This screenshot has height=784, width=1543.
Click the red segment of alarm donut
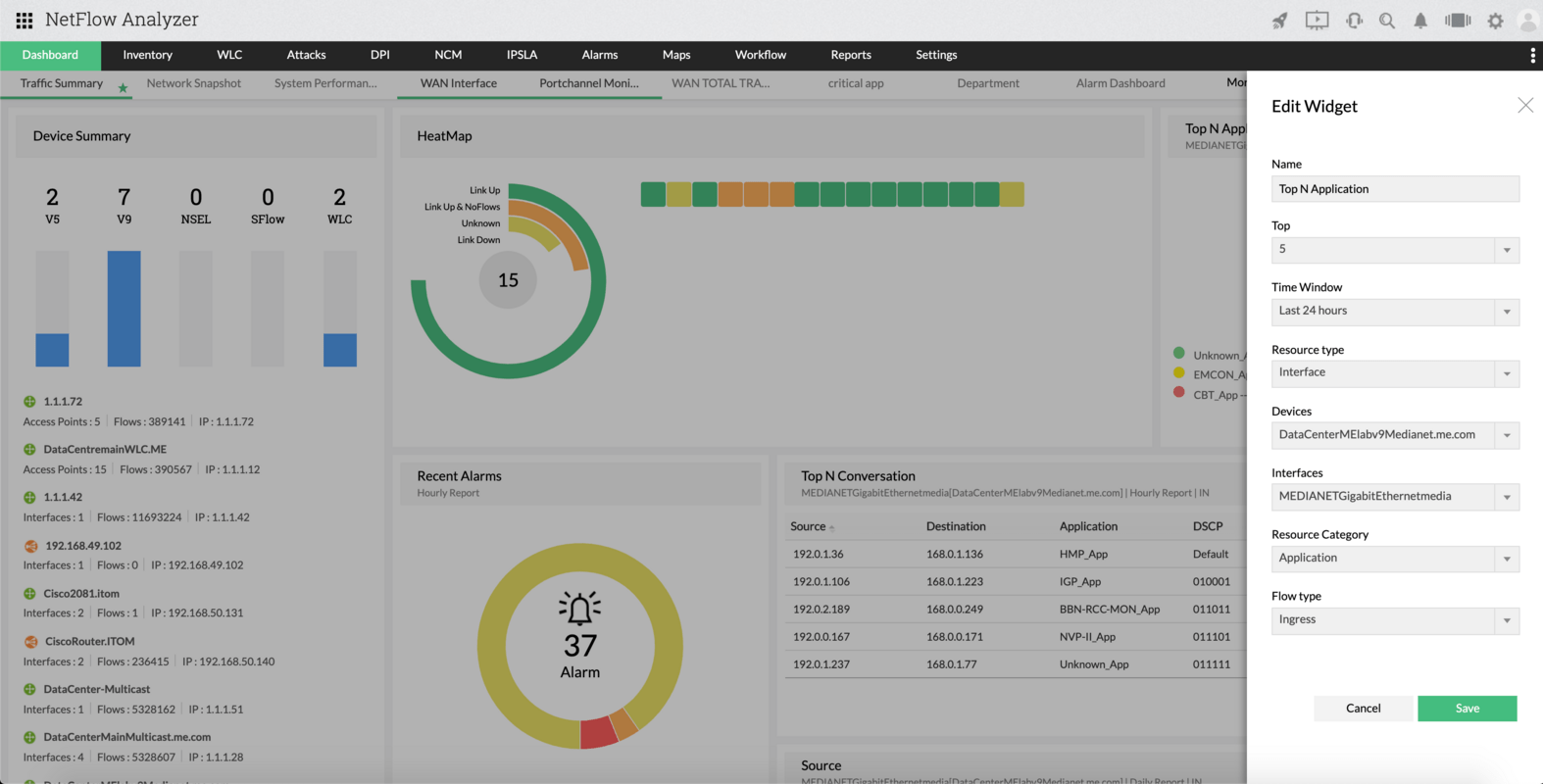[x=598, y=732]
